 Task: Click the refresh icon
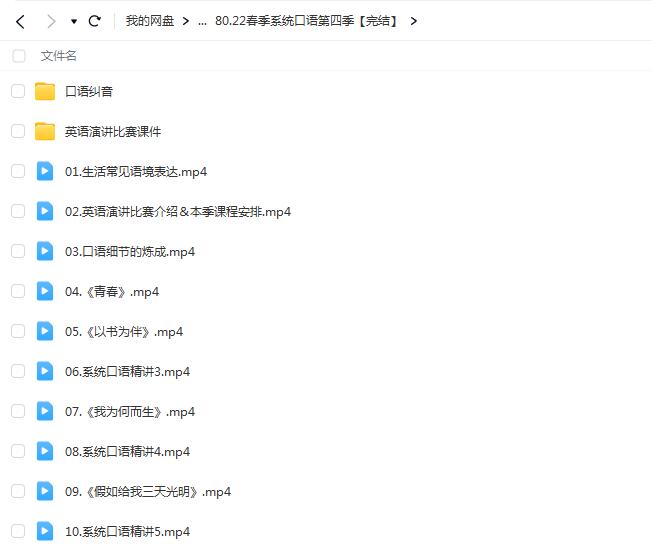95,21
